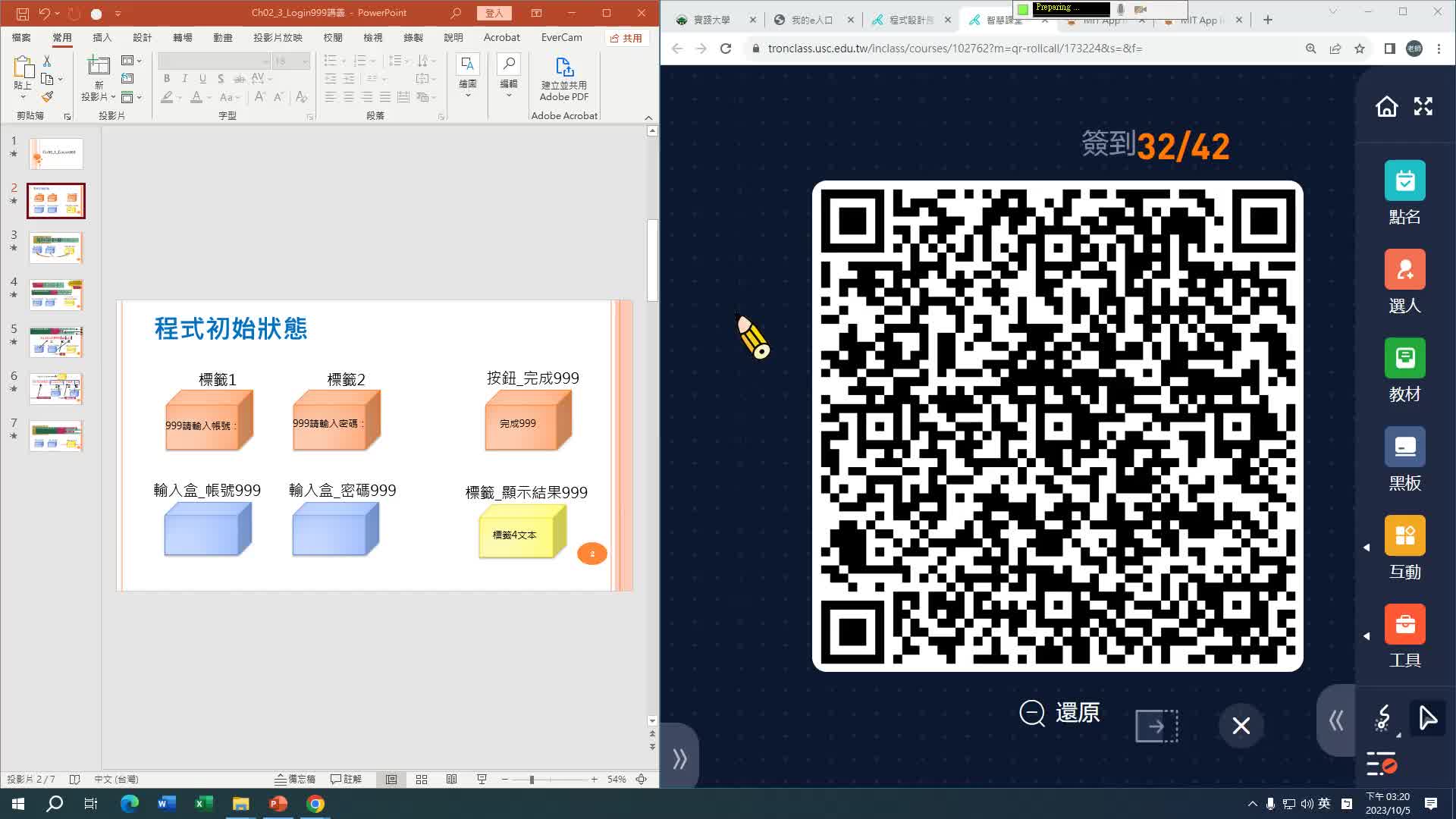Open ribbon display options icon
The height and width of the screenshot is (819, 1456).
[x=537, y=13]
